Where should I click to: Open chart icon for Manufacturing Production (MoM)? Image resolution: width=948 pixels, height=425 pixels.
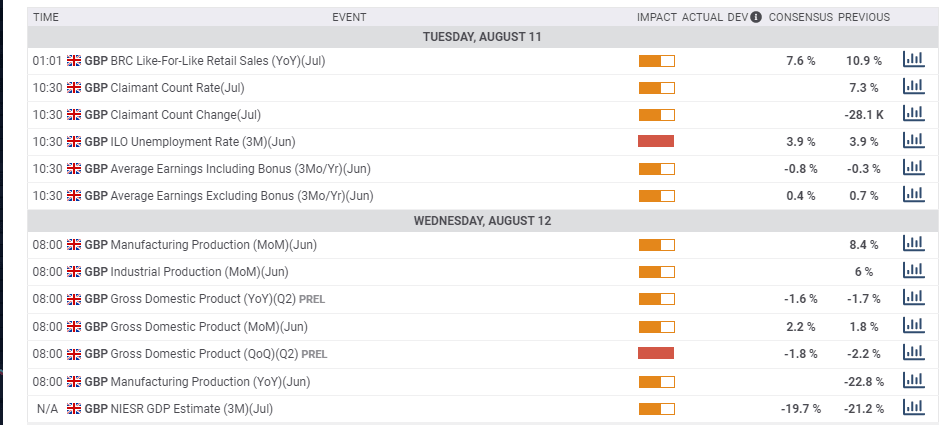(912, 244)
